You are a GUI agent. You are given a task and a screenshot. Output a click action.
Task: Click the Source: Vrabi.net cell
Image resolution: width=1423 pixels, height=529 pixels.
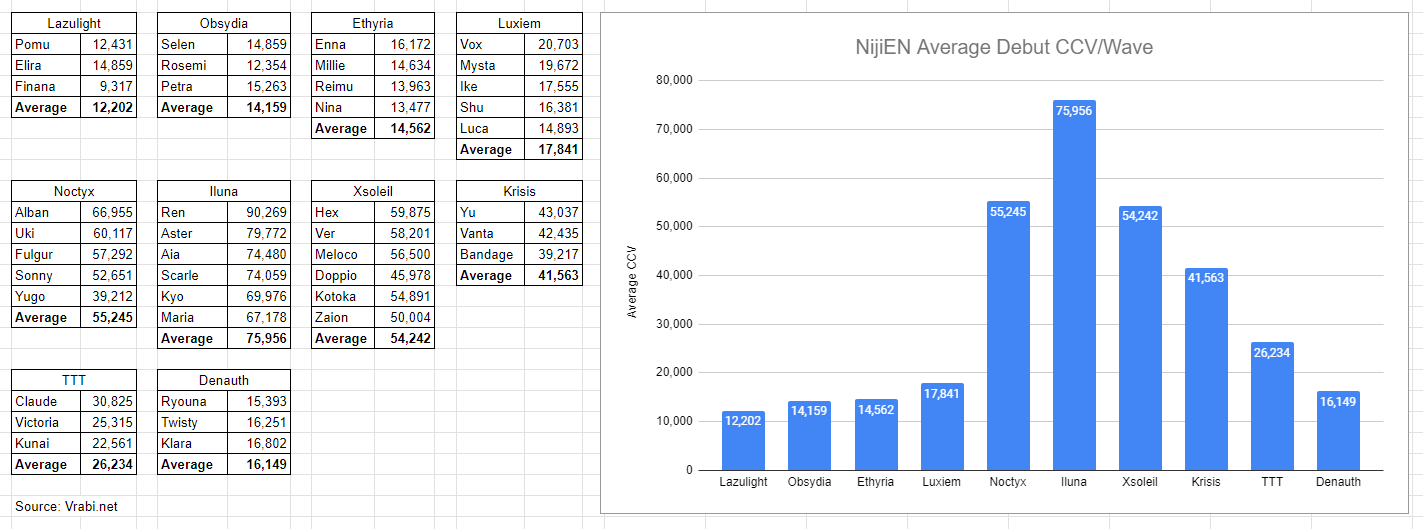point(66,506)
